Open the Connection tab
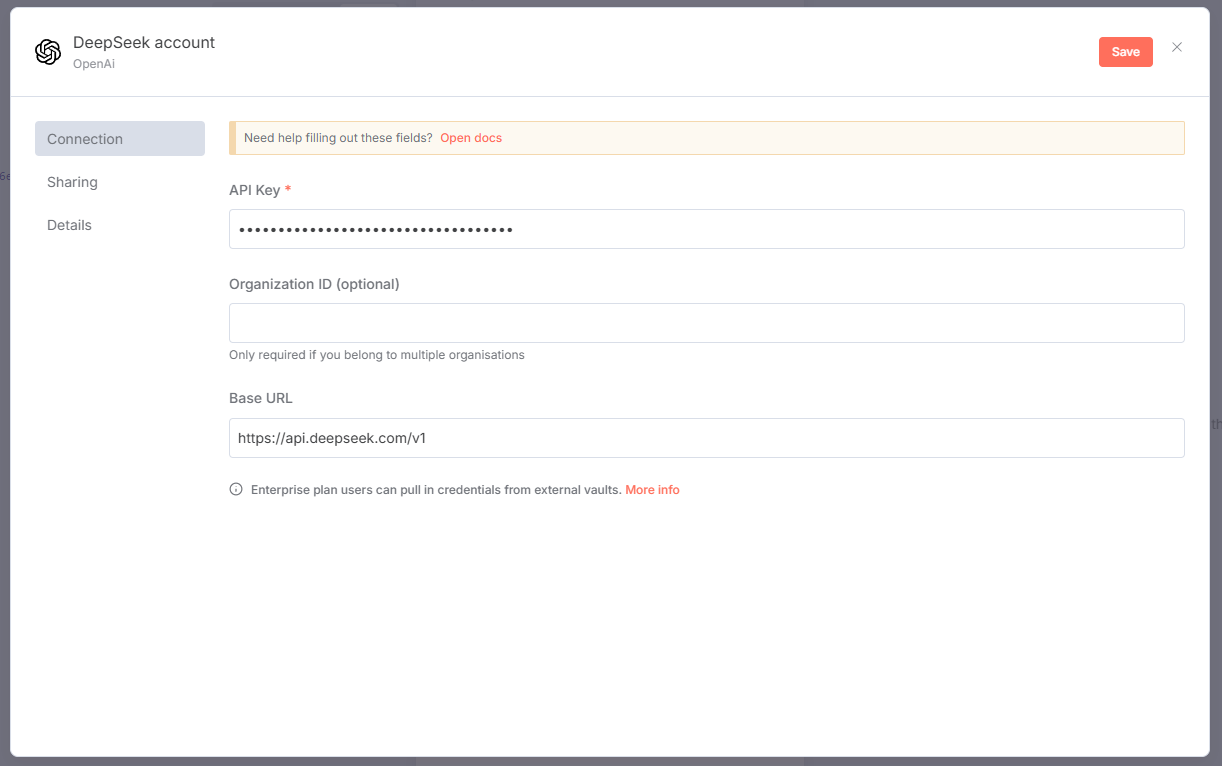Viewport: 1222px width, 766px height. coord(120,139)
